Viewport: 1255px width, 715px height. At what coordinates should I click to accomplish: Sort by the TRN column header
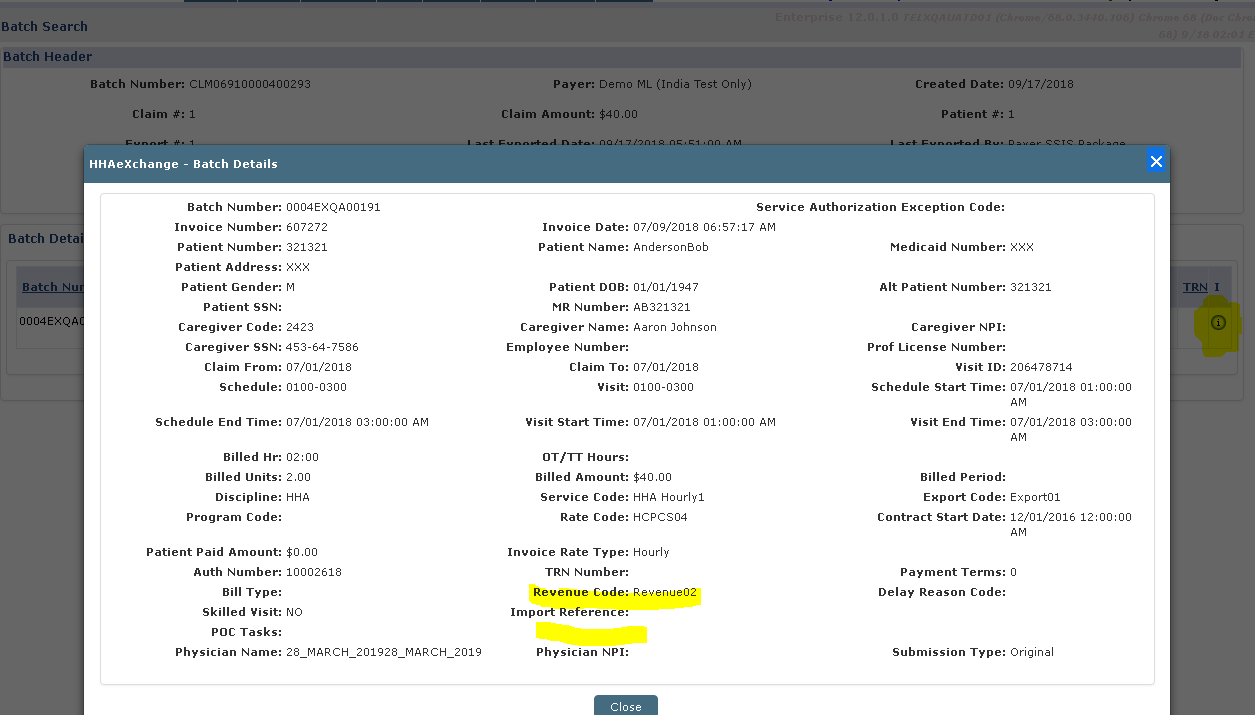tap(1195, 287)
